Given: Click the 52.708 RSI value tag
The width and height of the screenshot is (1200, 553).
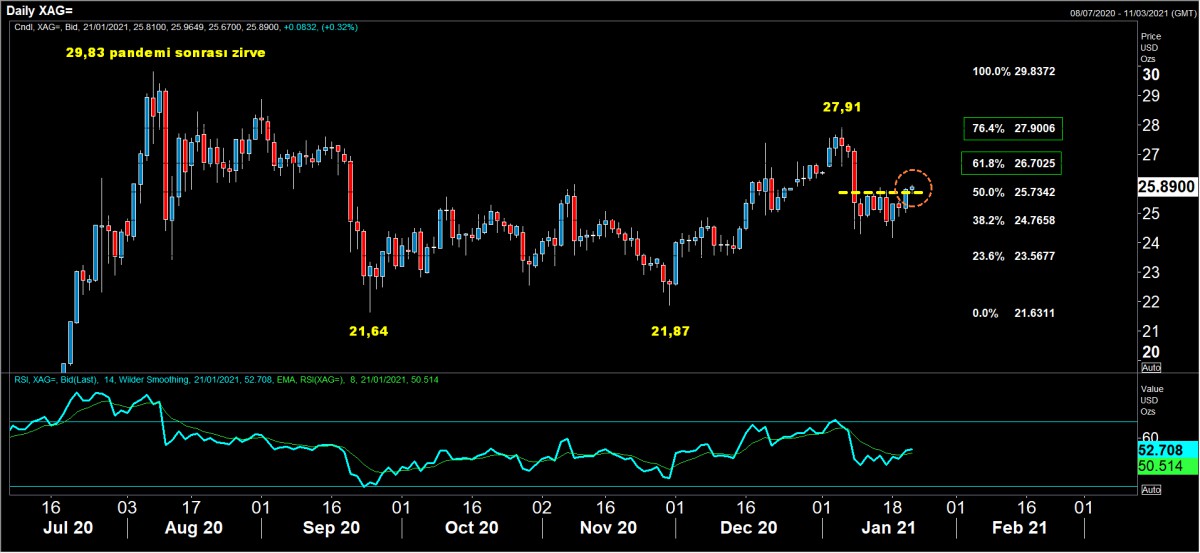Looking at the screenshot, I should [x=1160, y=452].
